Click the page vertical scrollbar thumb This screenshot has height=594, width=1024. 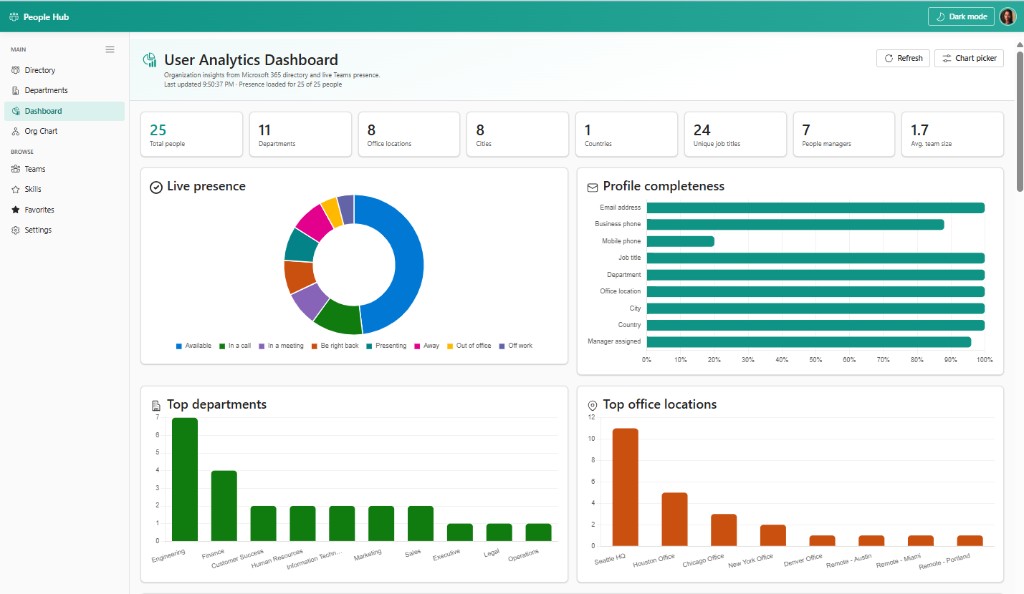coord(1019,119)
